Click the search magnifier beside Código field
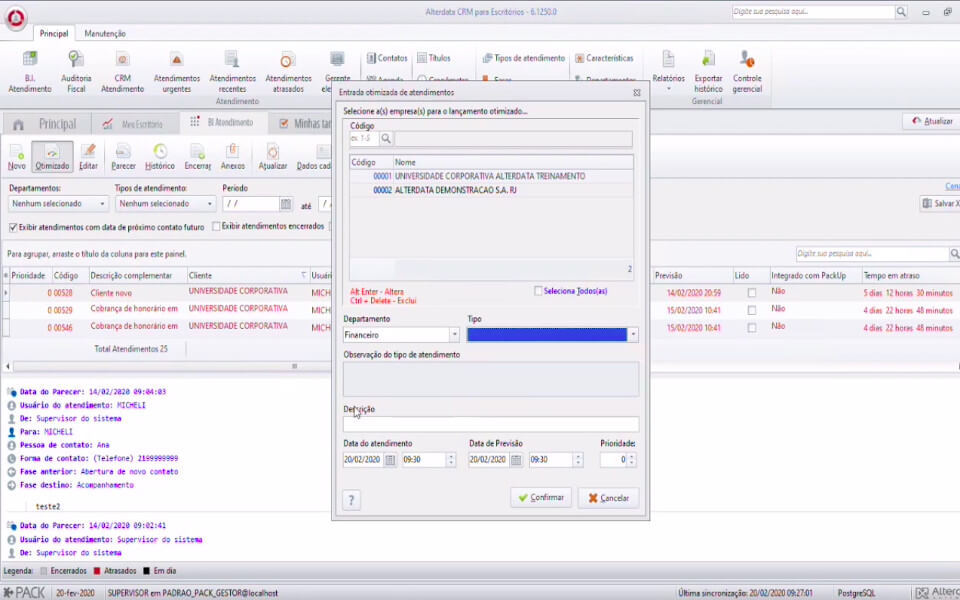 pyautogui.click(x=386, y=139)
